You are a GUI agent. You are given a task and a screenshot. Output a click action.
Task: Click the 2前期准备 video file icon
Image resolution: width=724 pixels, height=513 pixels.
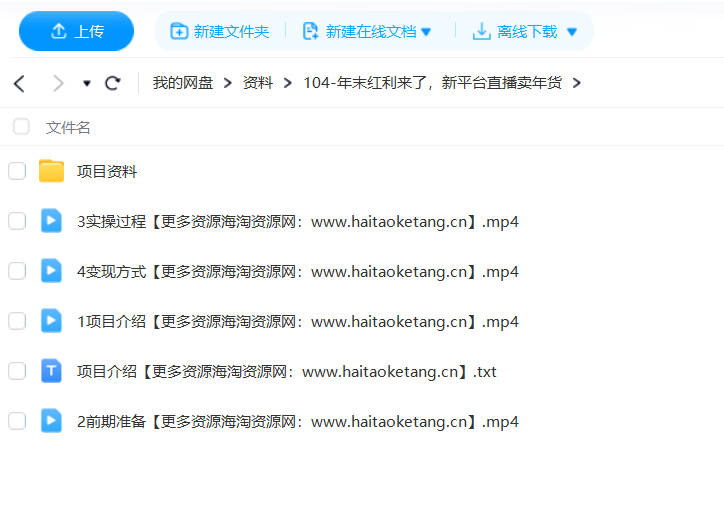click(51, 421)
